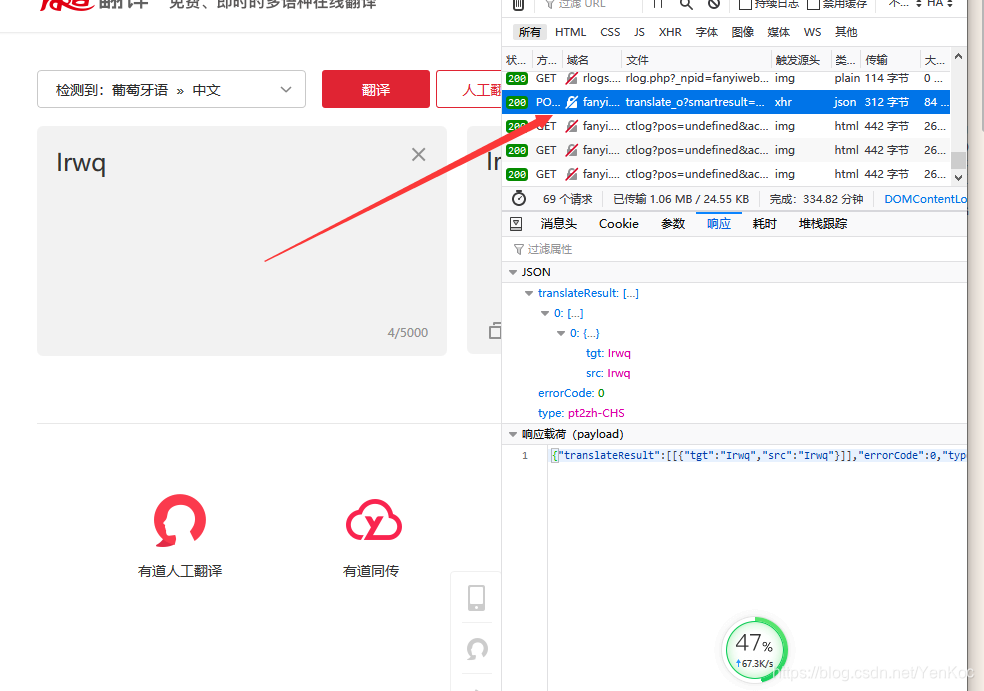Viewport: 984px width, 691px height.
Task: Collapse the 响应载荷 (payload) section
Action: [x=513, y=434]
